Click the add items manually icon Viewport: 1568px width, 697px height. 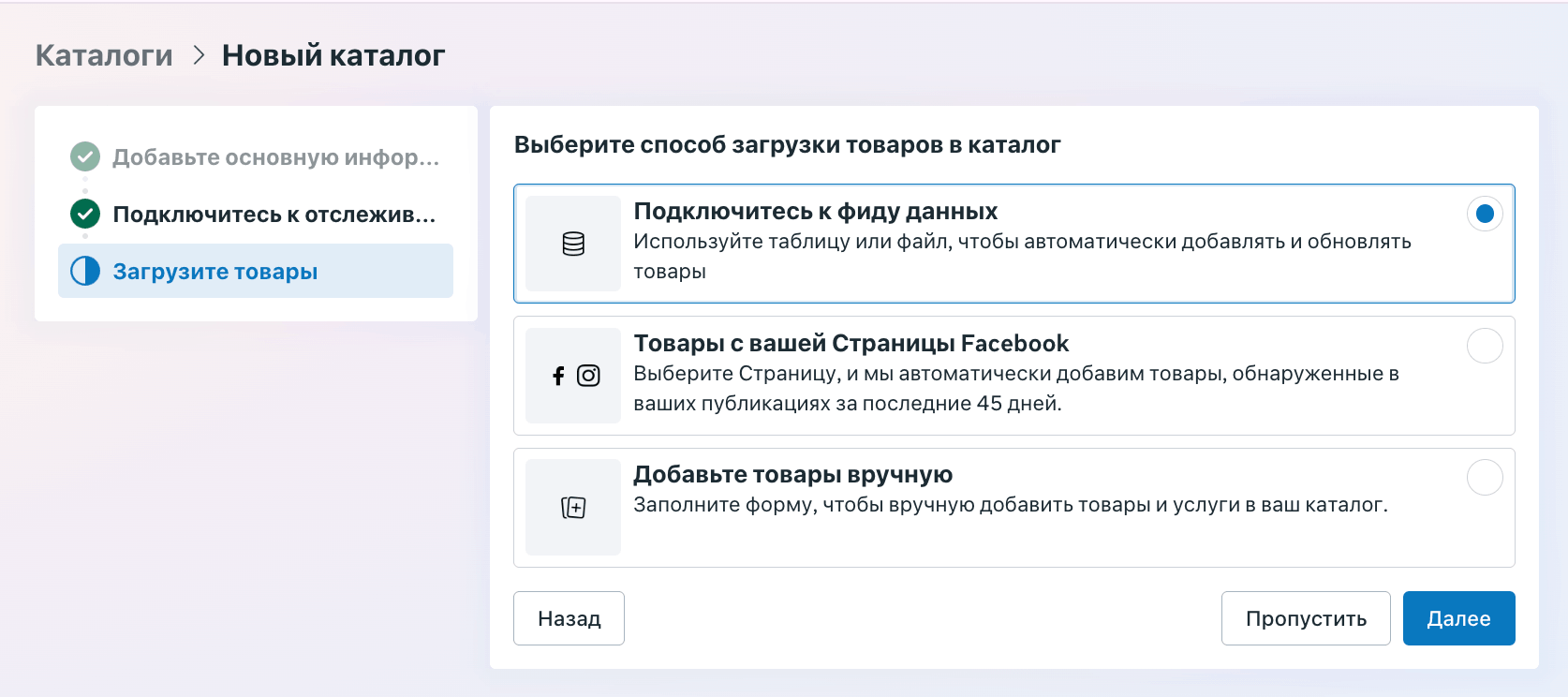573,508
